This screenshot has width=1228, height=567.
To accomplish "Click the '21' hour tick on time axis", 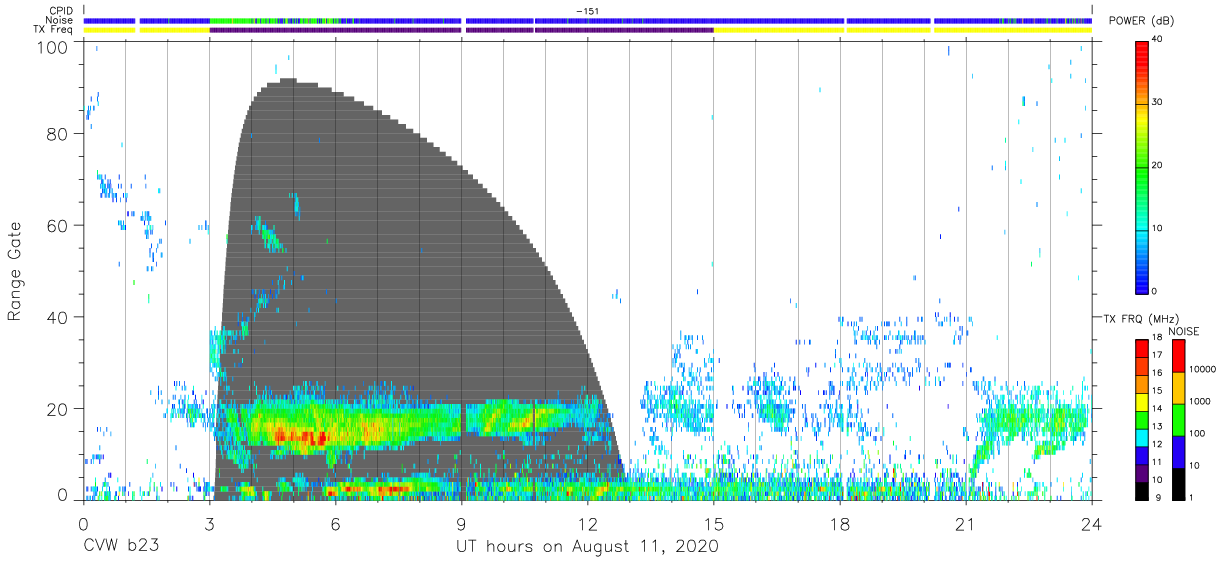I will click(965, 524).
